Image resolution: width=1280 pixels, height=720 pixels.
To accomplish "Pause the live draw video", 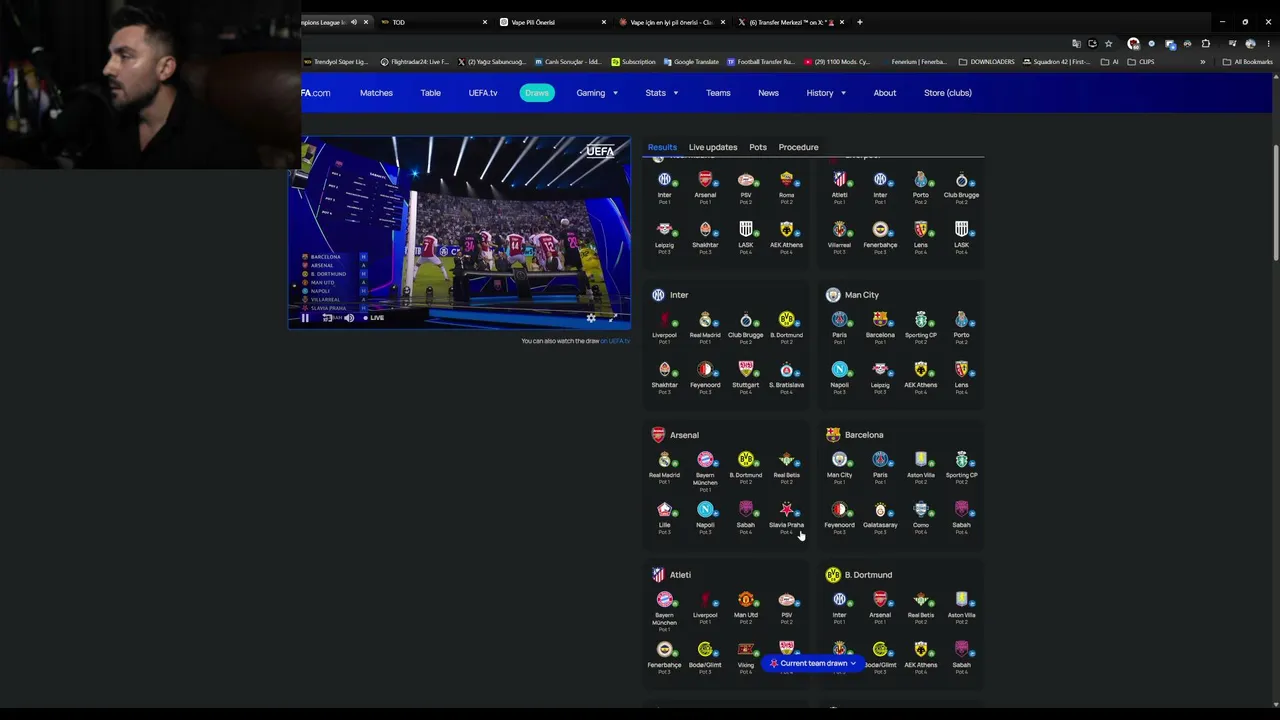I will pyautogui.click(x=305, y=318).
